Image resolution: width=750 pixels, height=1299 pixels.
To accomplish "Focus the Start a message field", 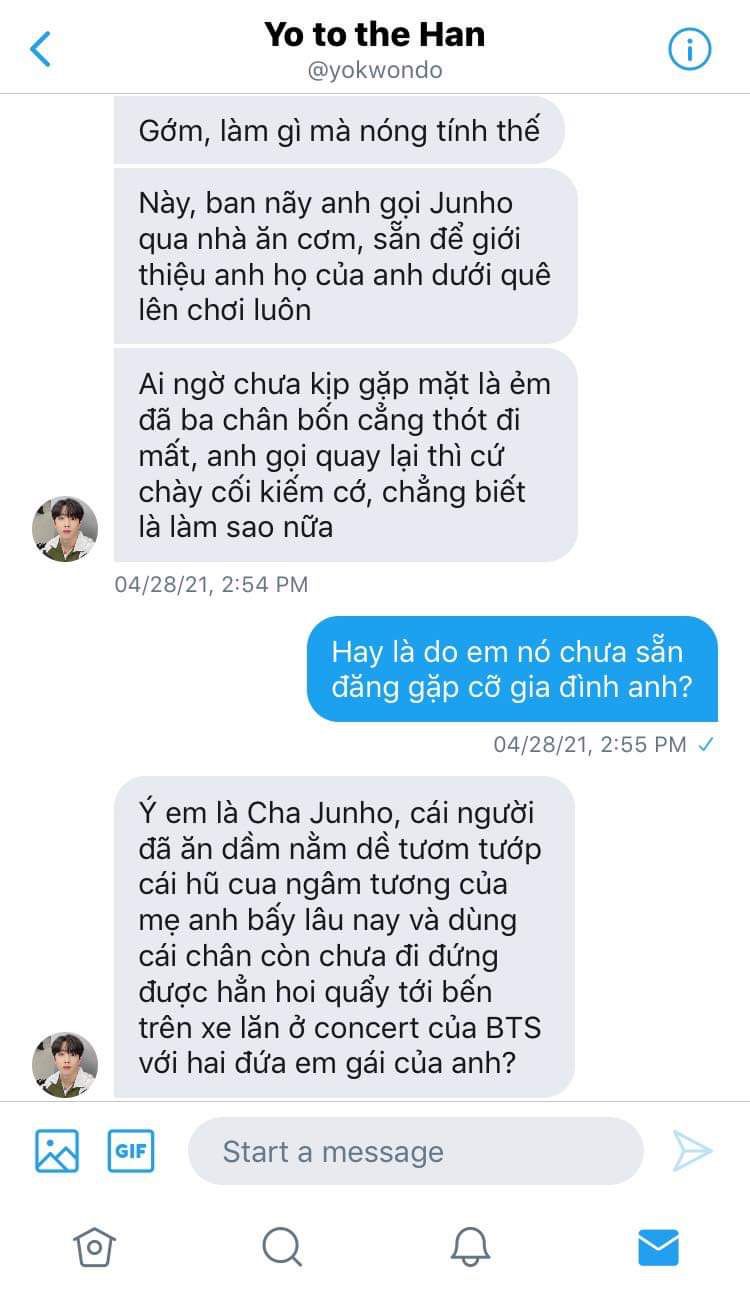I will 416,1151.
